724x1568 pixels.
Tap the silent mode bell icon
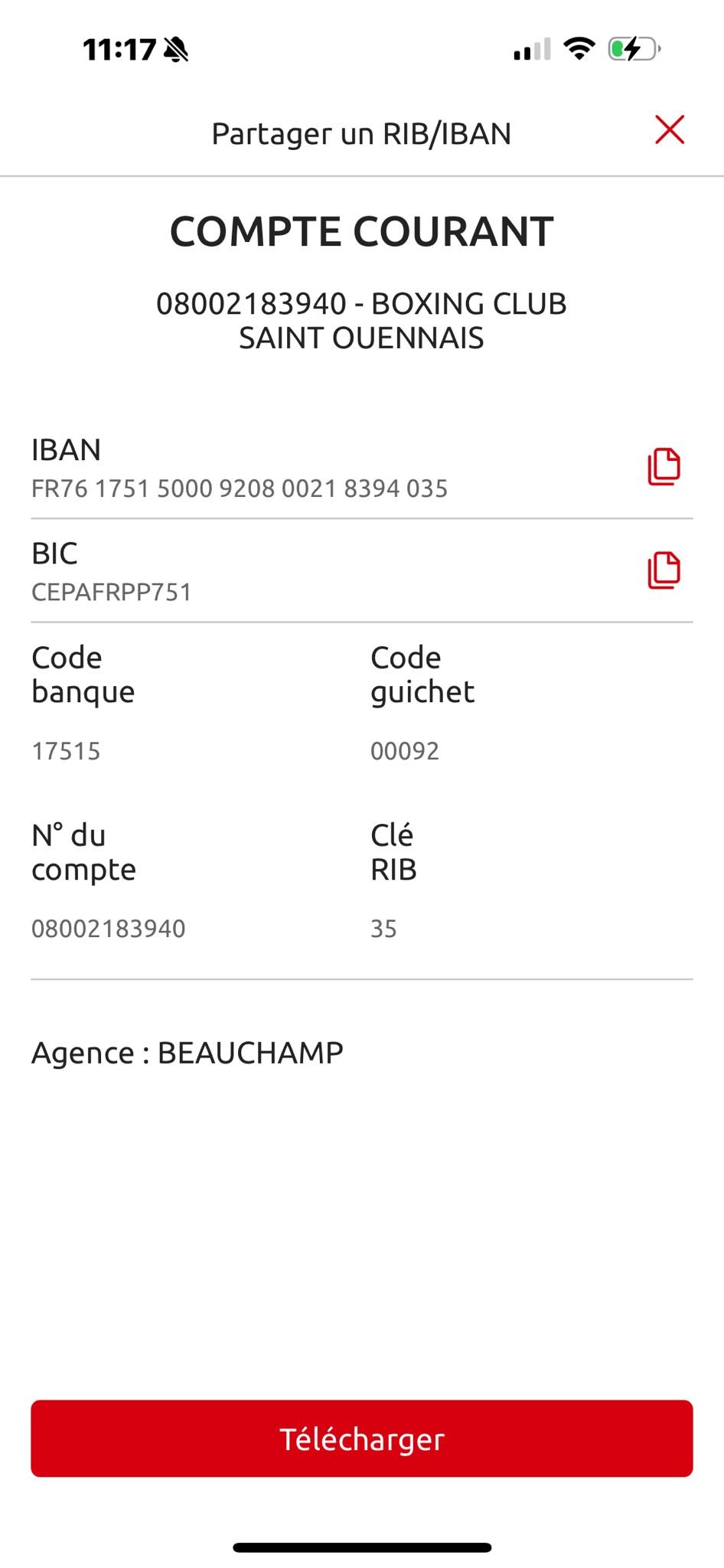tap(177, 50)
